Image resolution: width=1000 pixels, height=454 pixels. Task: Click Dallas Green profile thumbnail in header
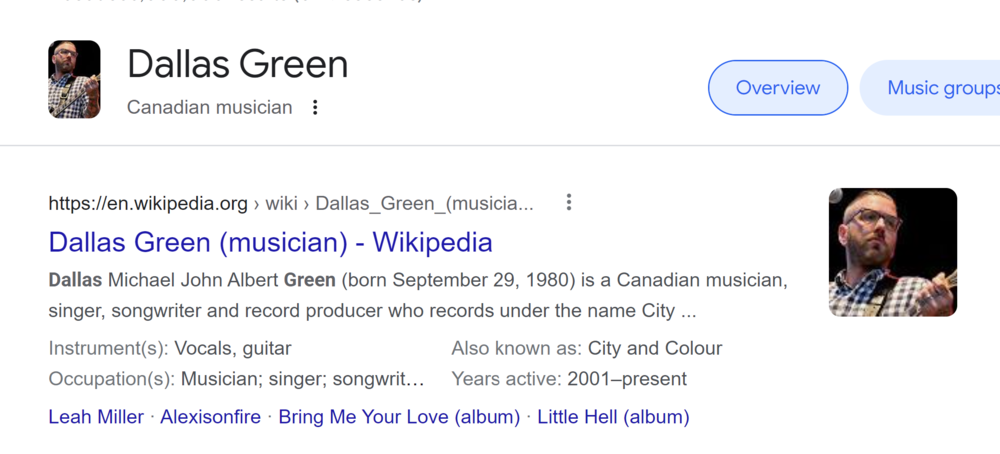[74, 80]
